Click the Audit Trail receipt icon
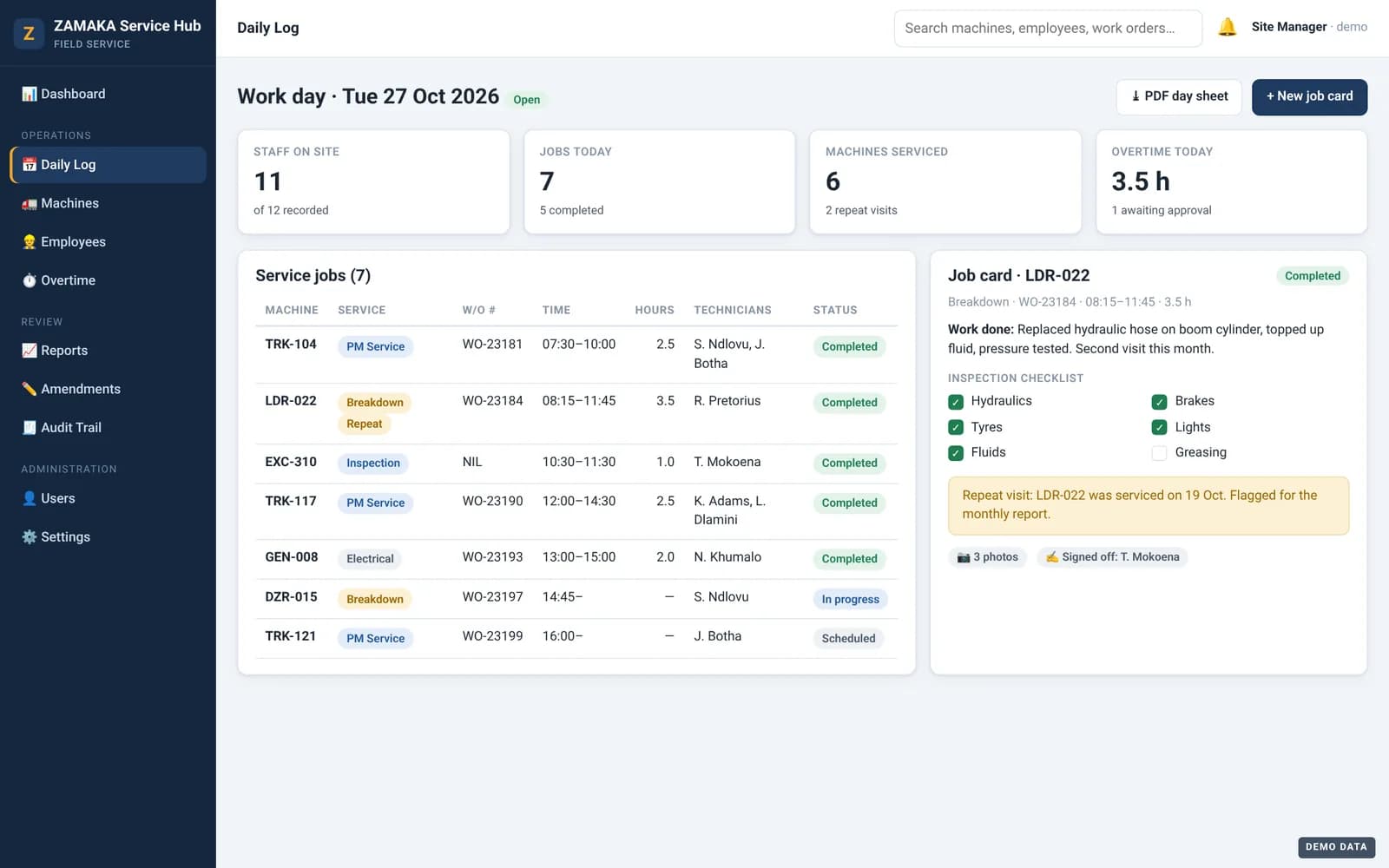 pyautogui.click(x=30, y=427)
